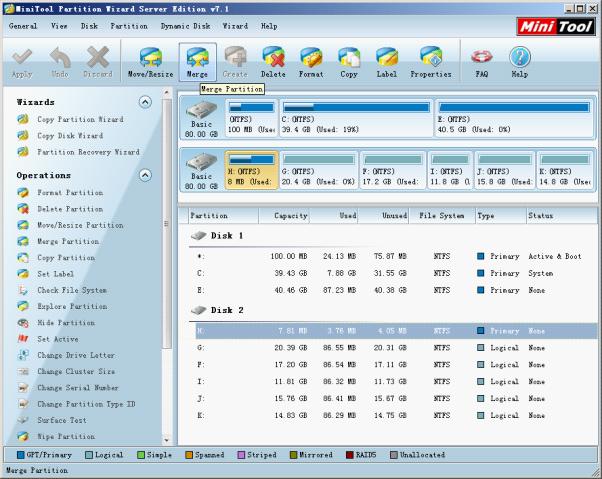Sort by the Status column header
The height and width of the screenshot is (479, 602).
561,216
